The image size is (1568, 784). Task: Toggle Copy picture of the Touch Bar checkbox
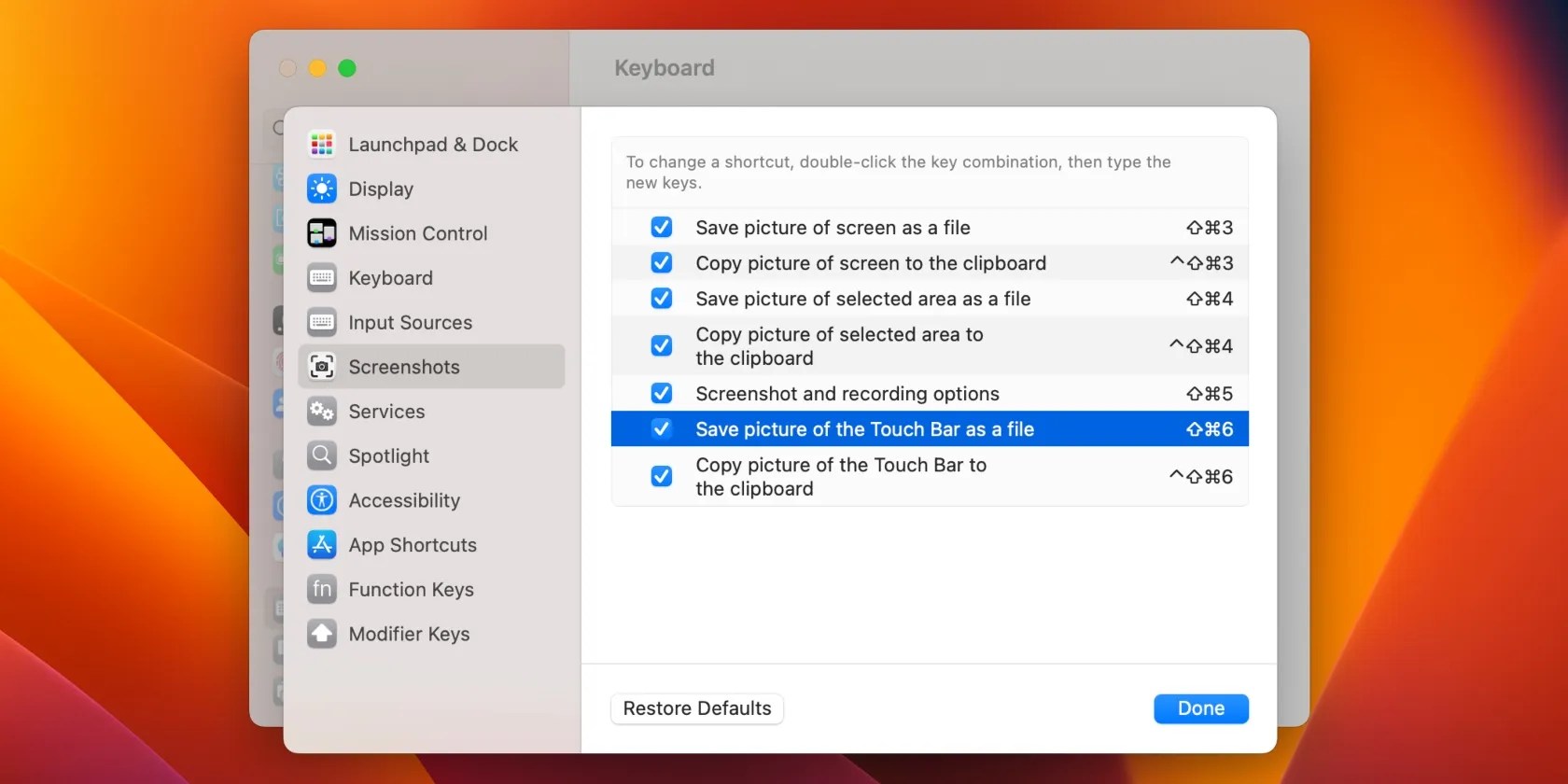pyautogui.click(x=662, y=476)
